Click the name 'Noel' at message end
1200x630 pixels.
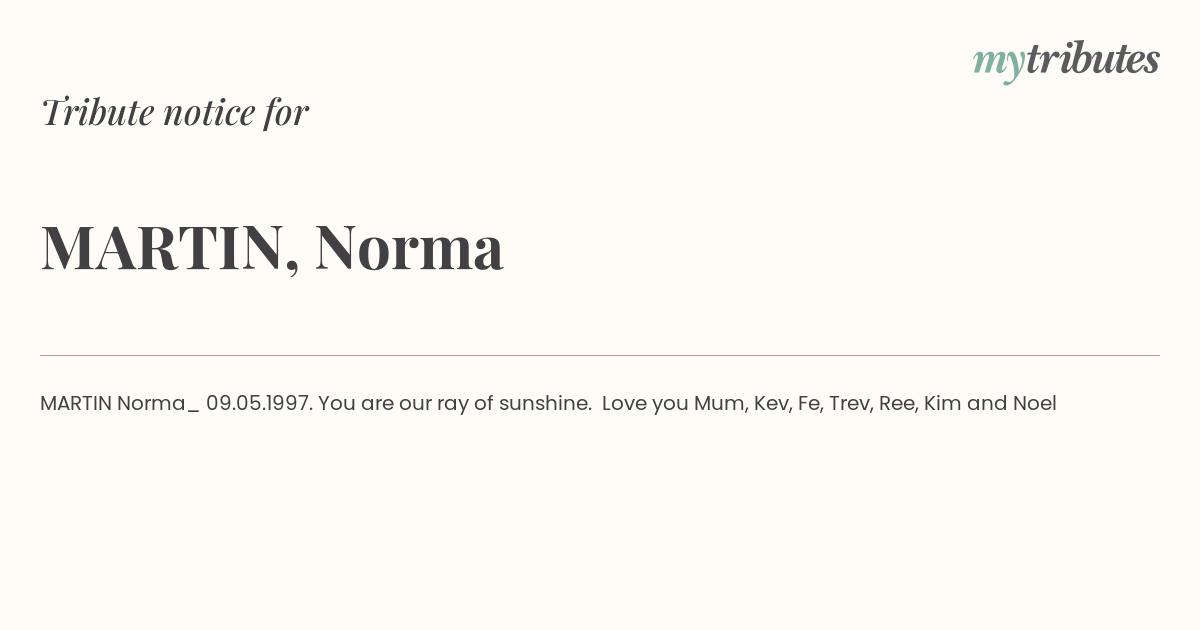(1034, 403)
